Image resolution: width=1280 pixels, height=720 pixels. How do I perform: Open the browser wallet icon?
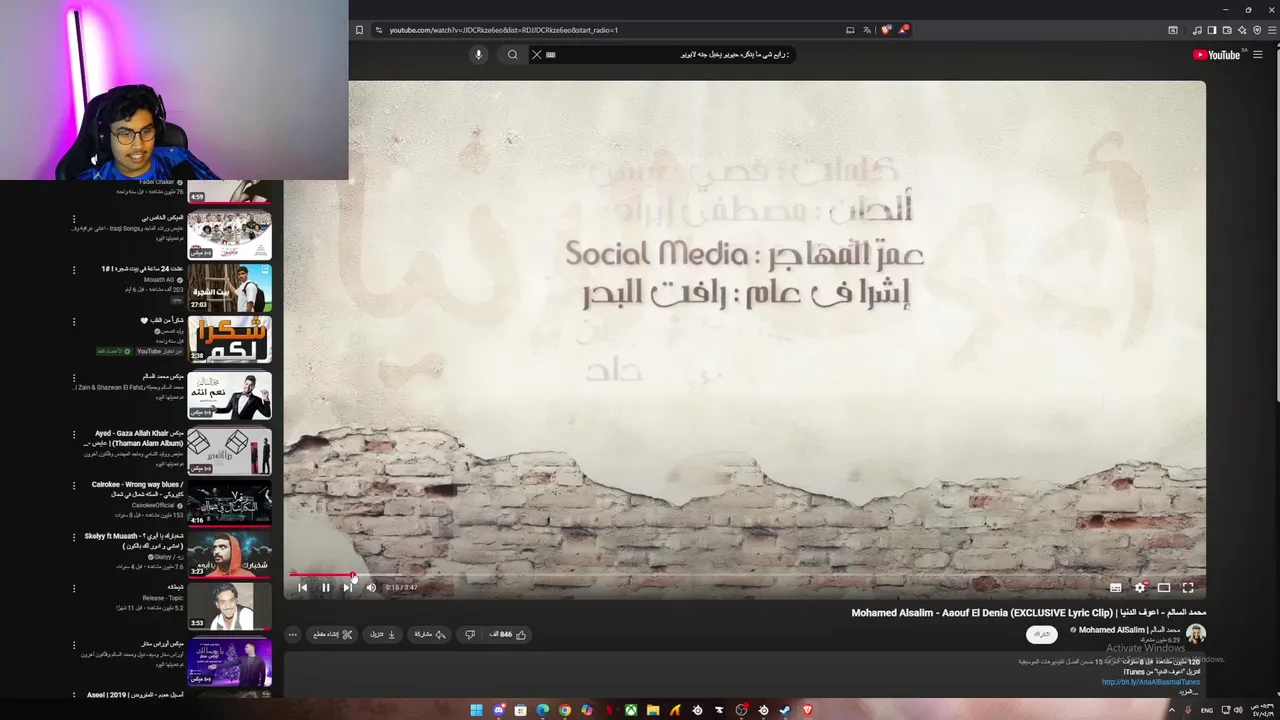[1227, 30]
